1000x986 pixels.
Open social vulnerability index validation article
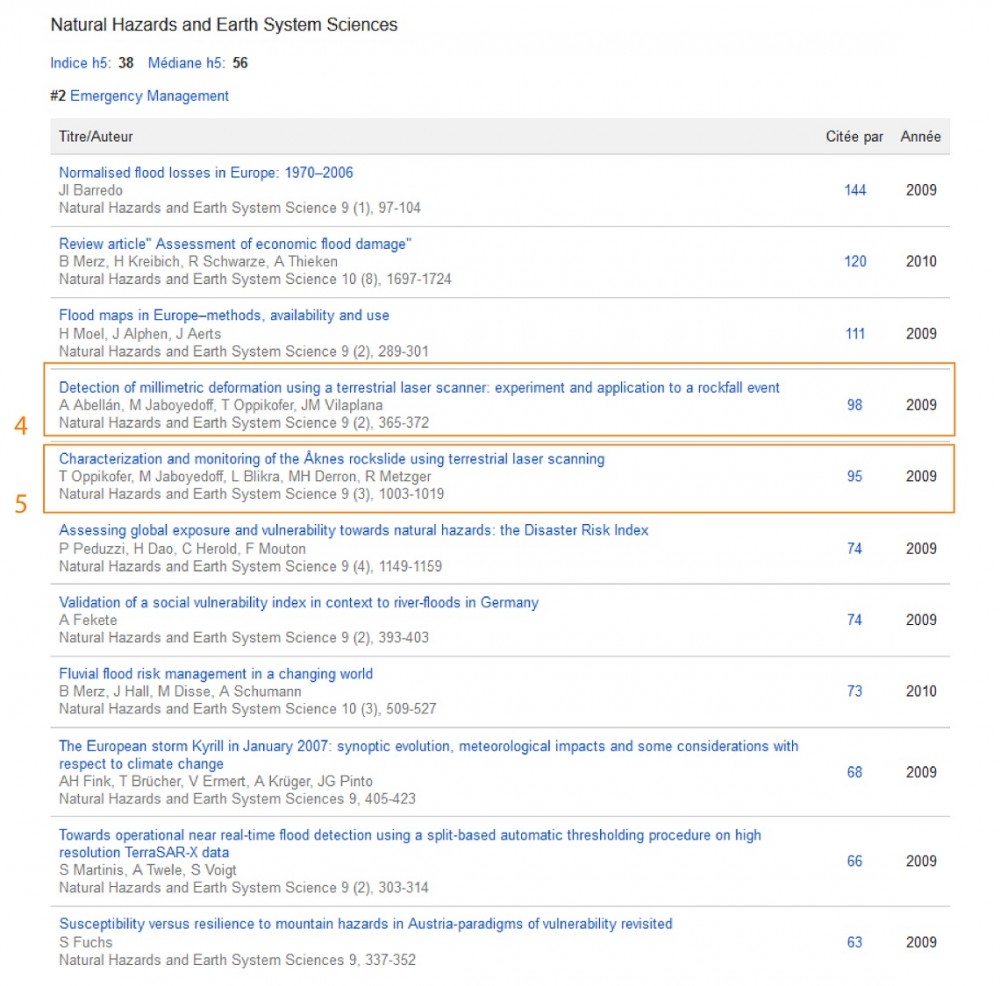coord(298,602)
